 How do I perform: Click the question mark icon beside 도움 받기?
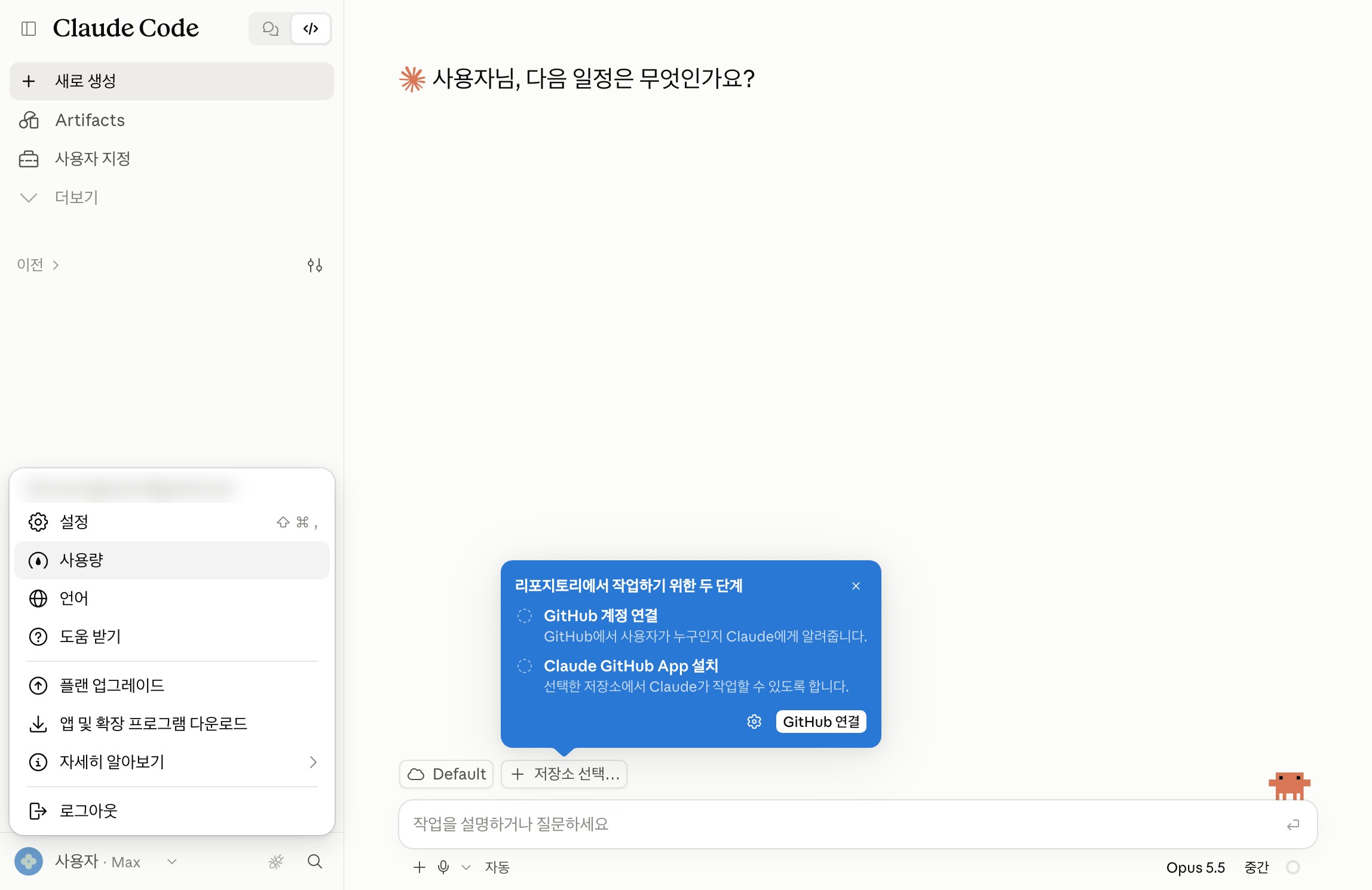pyautogui.click(x=38, y=637)
